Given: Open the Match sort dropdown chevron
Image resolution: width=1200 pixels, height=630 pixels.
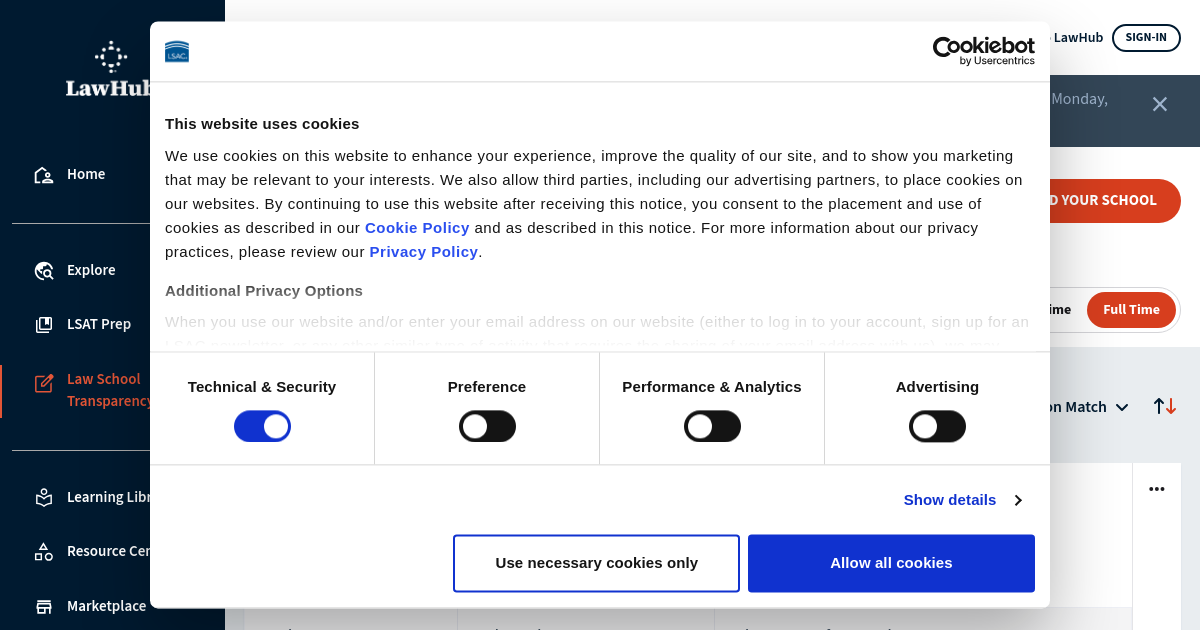Looking at the screenshot, I should pyautogui.click(x=1122, y=407).
